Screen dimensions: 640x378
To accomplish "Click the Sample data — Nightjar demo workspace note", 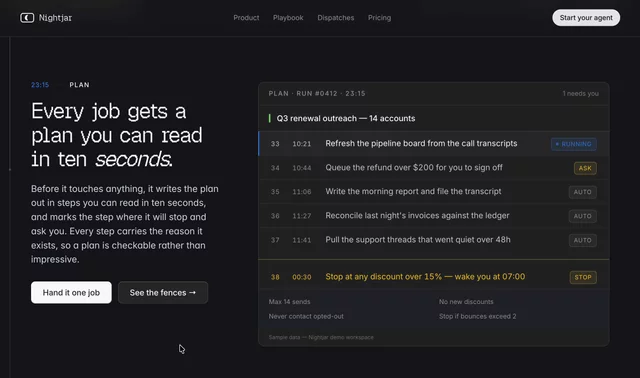I will pos(321,337).
